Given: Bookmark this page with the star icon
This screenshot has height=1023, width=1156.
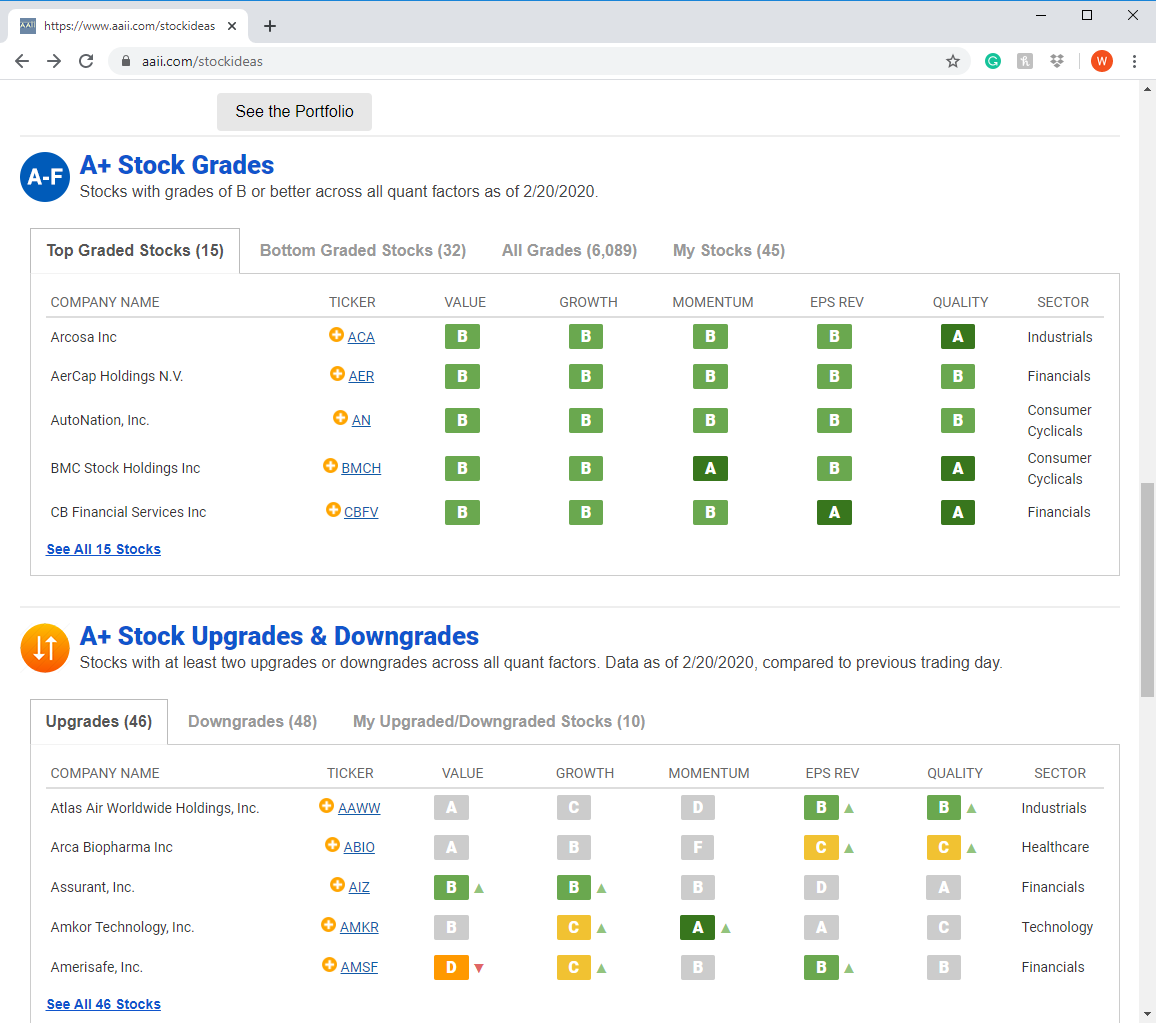Looking at the screenshot, I should 953,61.
